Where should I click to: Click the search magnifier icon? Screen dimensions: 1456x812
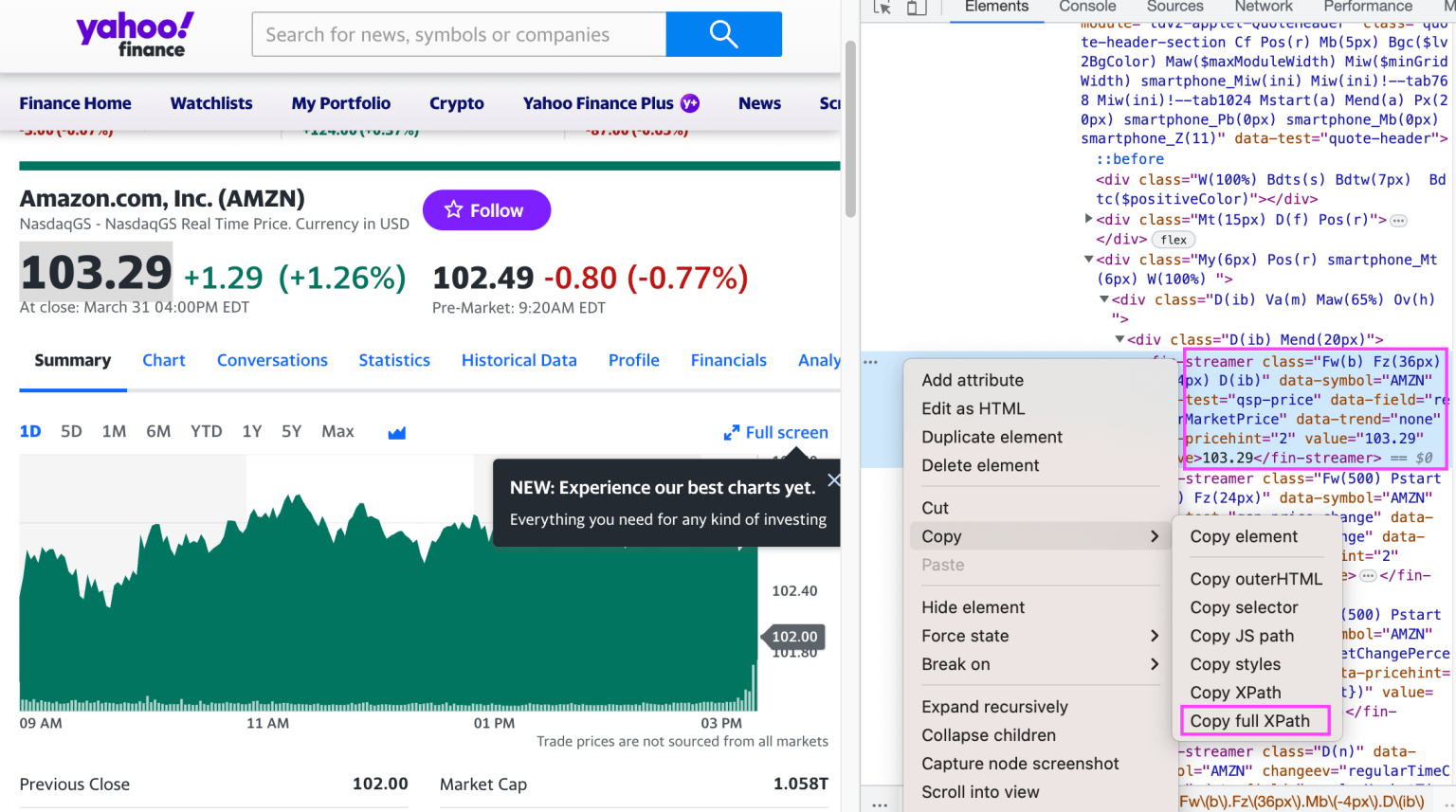coord(723,34)
